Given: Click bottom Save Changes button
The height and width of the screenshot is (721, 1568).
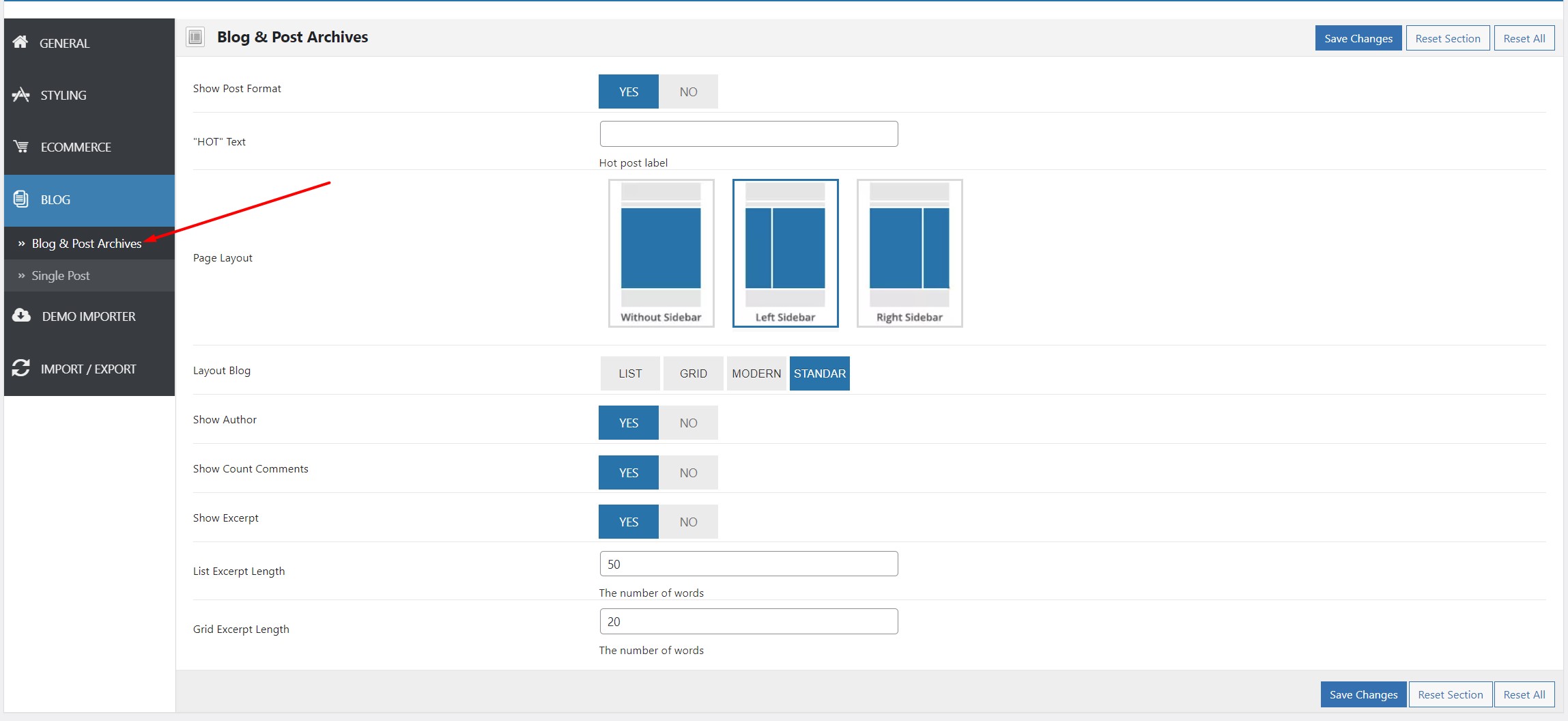Looking at the screenshot, I should point(1363,694).
